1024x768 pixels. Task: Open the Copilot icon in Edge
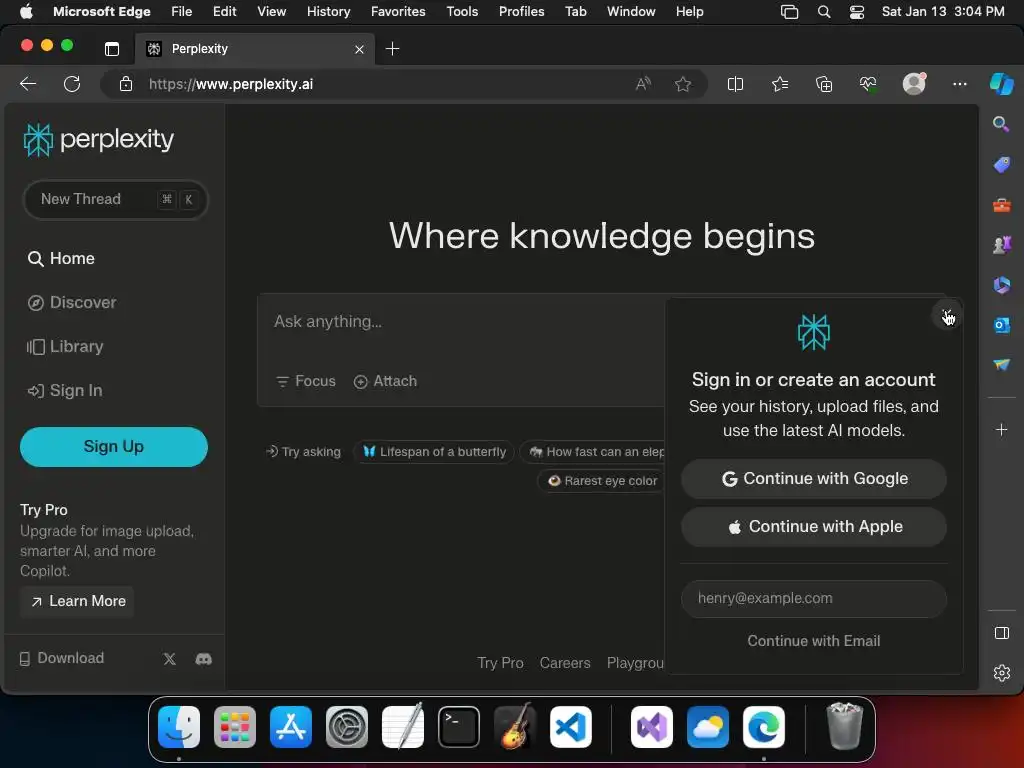click(x=1002, y=84)
